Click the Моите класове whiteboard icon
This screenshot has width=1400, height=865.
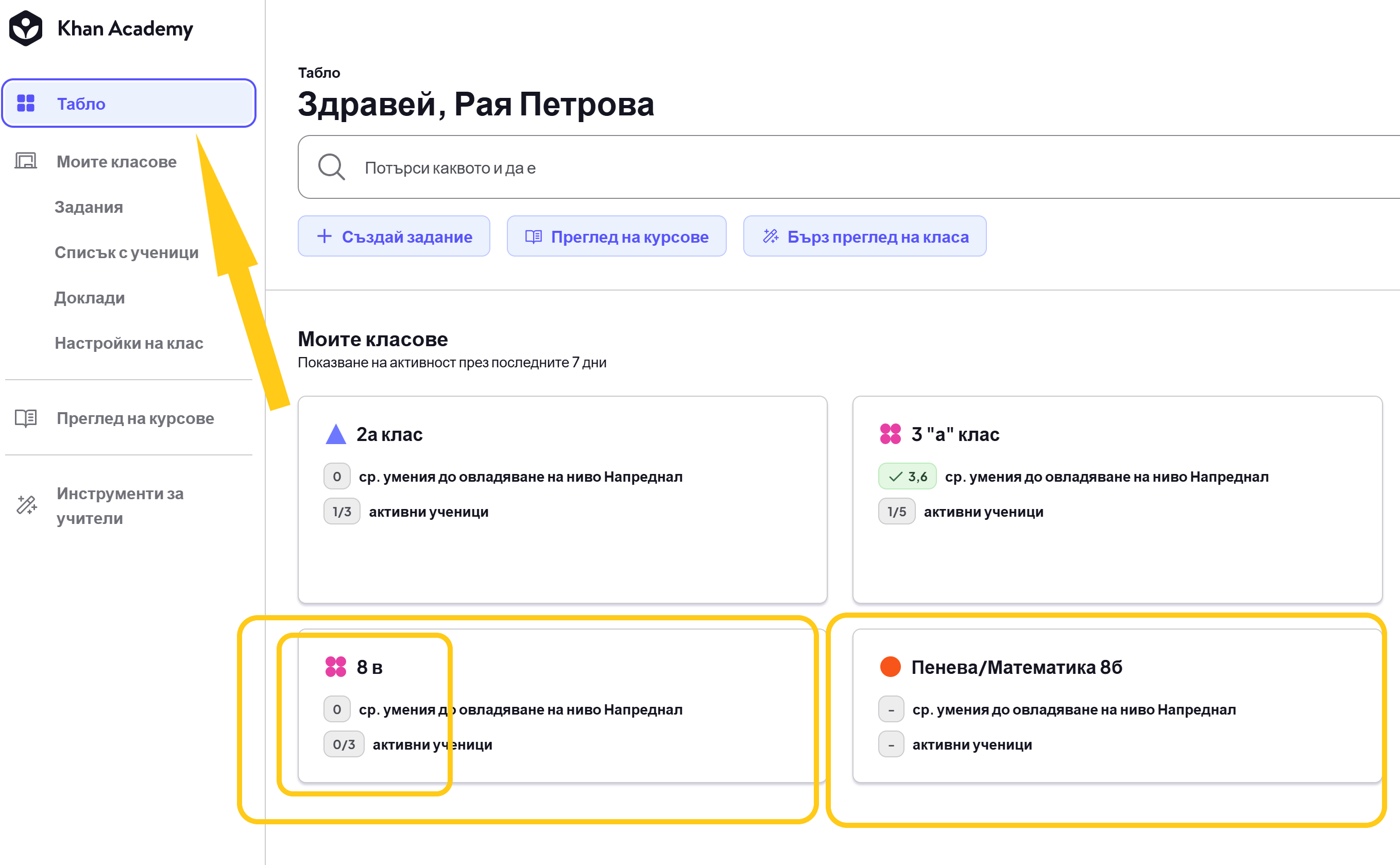[26, 161]
